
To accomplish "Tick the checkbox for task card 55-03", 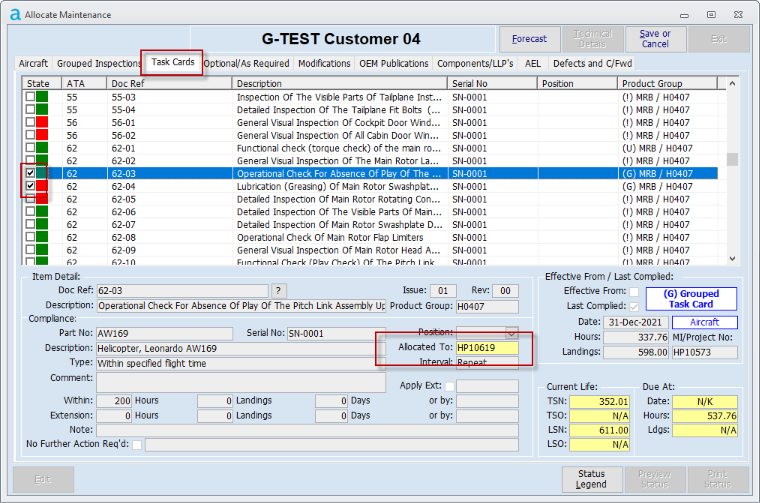I will click(31, 97).
